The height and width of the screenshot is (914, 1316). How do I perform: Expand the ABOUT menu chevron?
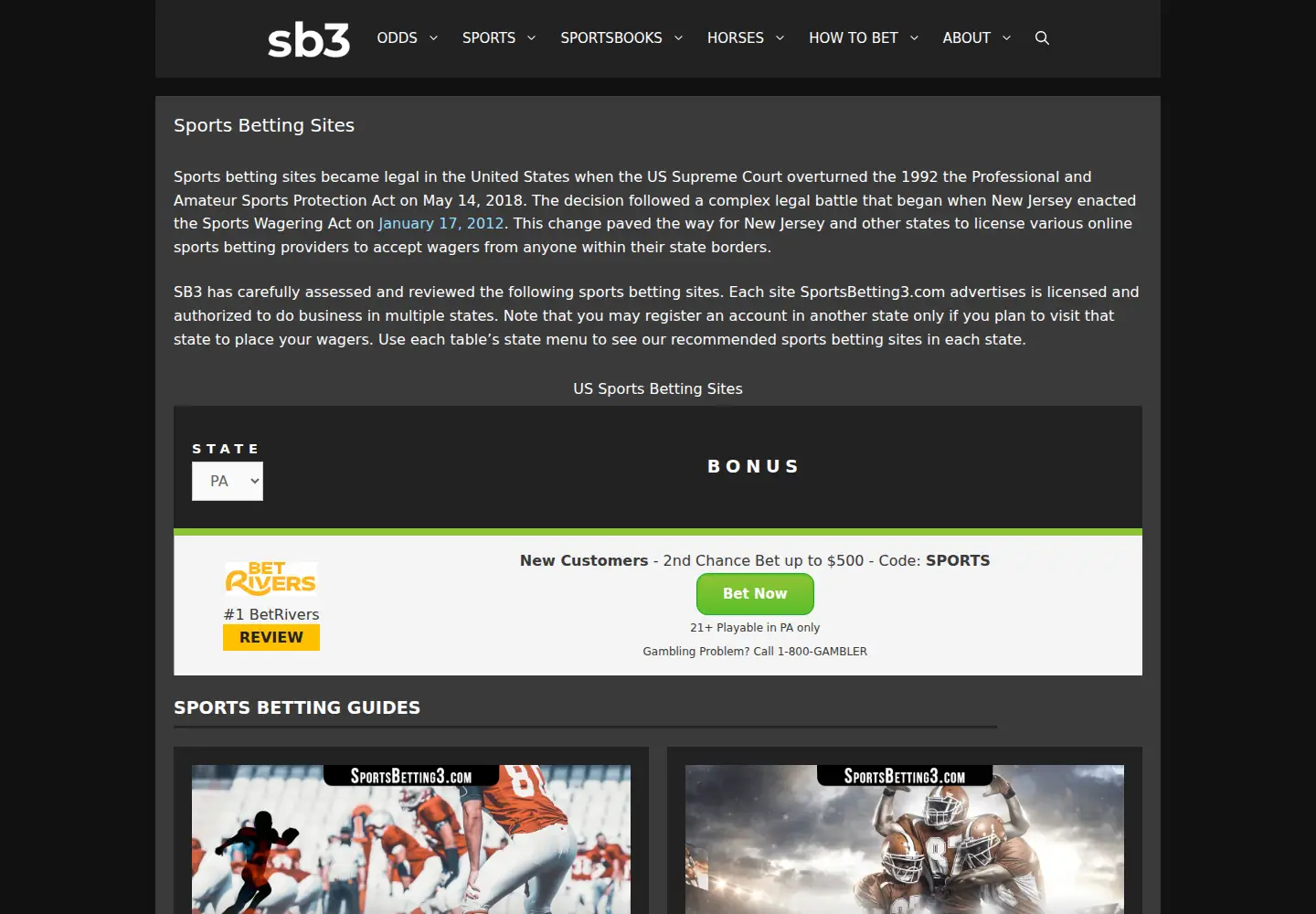[1006, 38]
